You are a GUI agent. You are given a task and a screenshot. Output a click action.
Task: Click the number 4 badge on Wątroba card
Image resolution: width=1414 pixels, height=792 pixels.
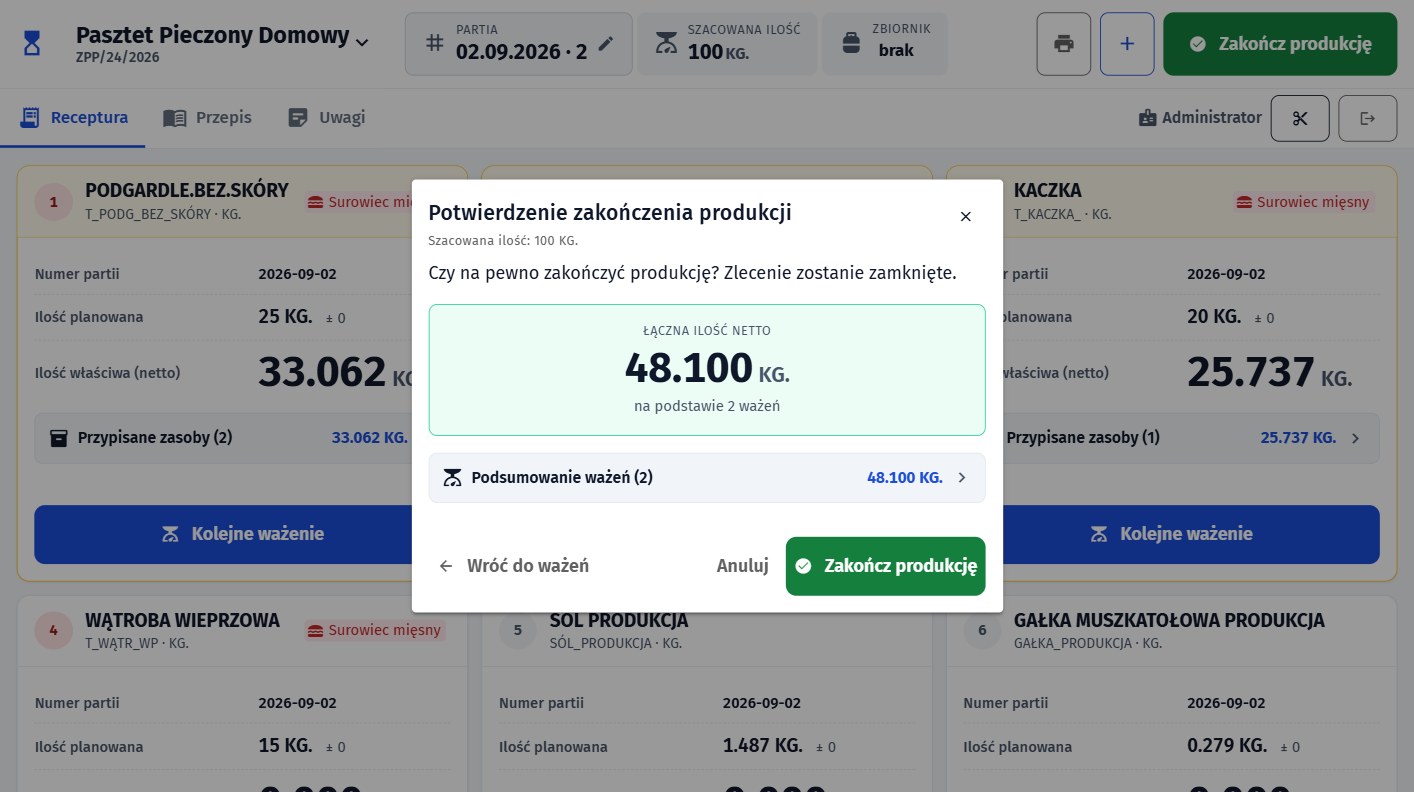tap(54, 630)
